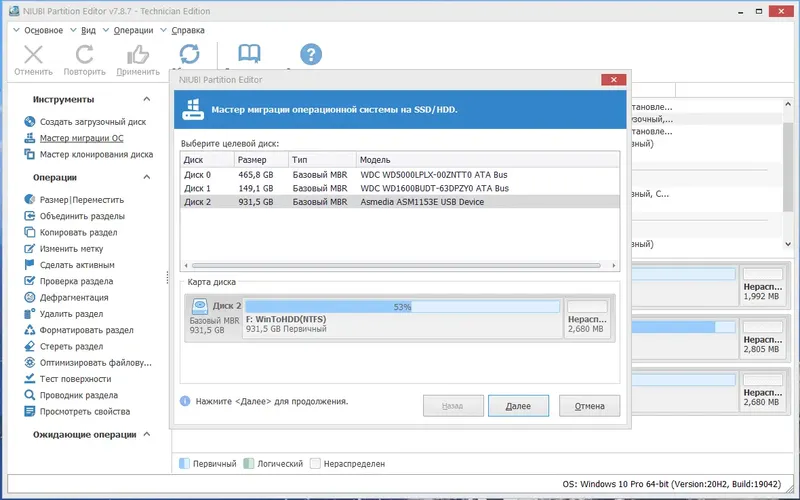Click main window scroll up arrow
The image size is (800, 500).
(788, 104)
